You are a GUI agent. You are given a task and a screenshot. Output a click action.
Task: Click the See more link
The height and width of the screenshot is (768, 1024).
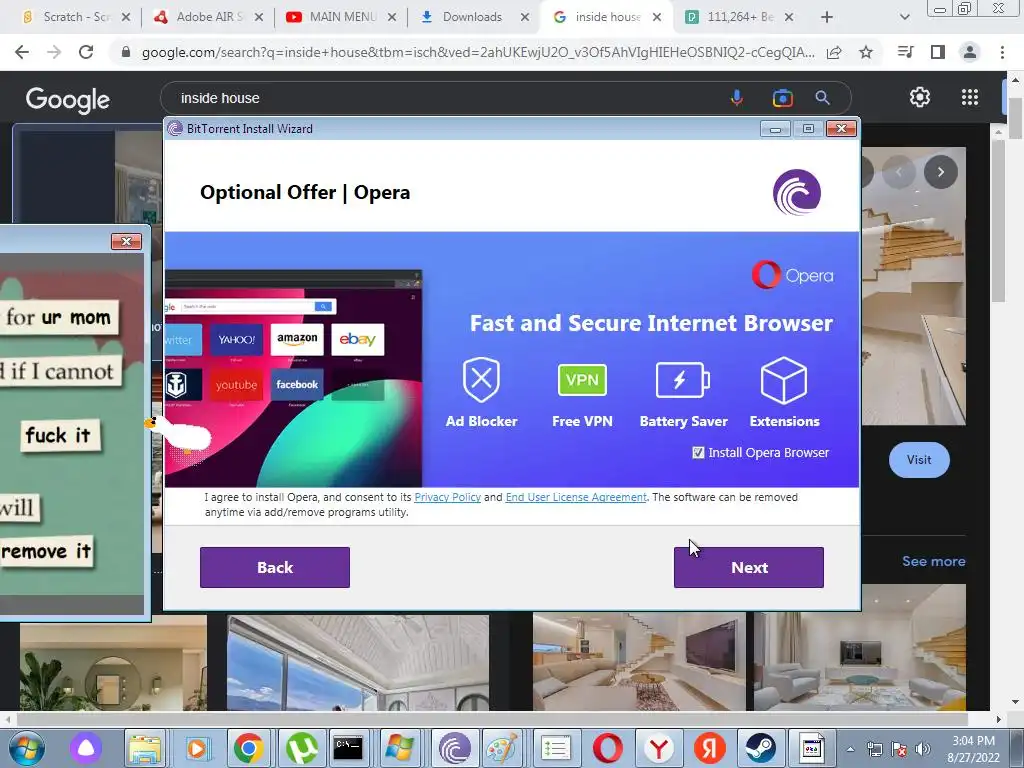[x=933, y=561]
